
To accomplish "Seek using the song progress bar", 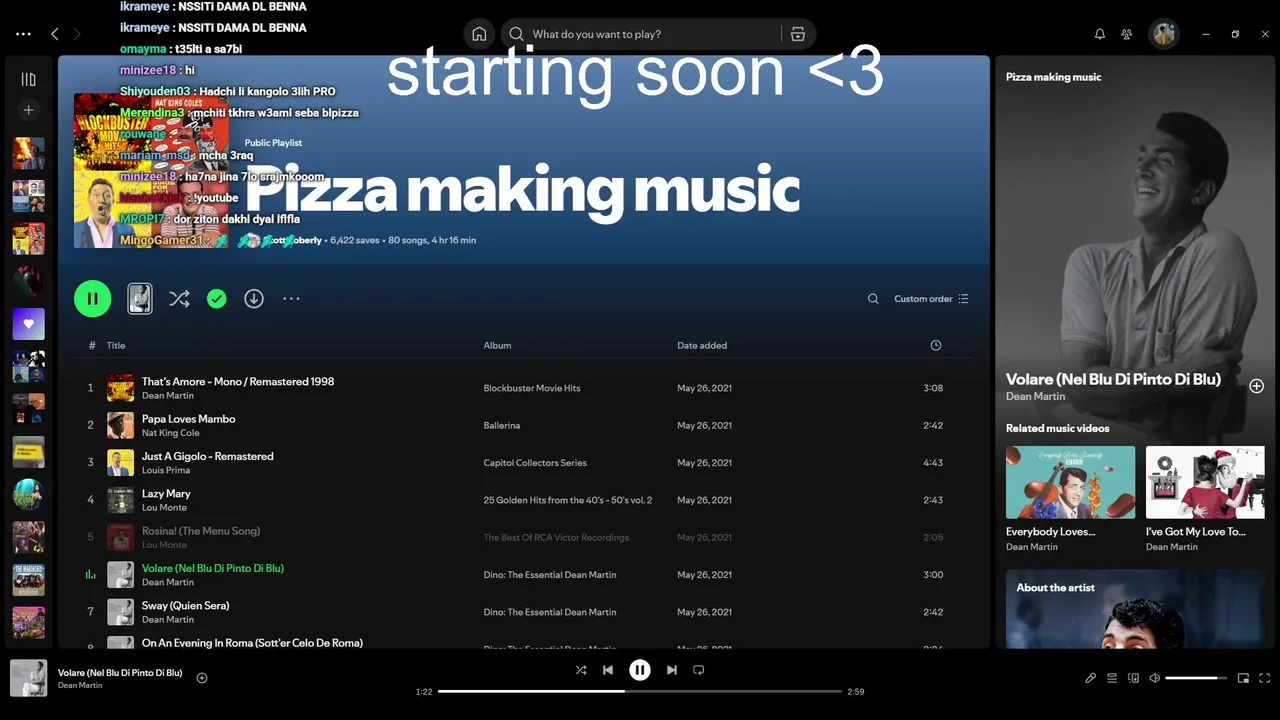I will click(640, 691).
